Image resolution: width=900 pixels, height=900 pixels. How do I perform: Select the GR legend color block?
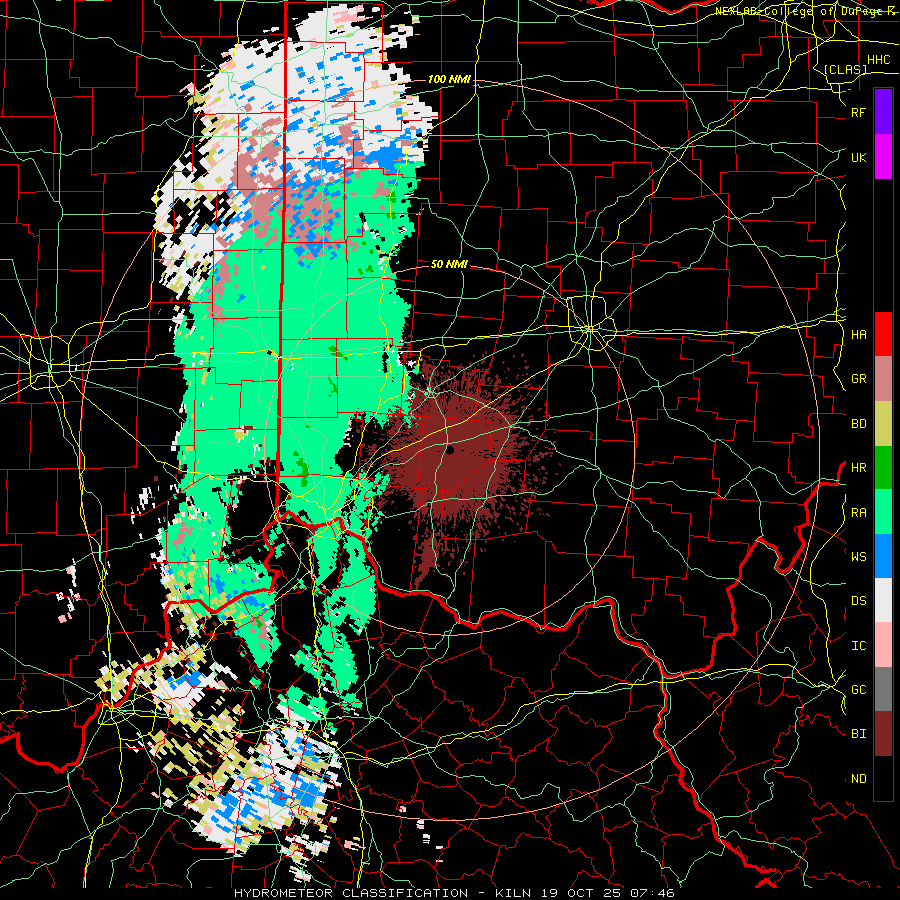click(883, 379)
